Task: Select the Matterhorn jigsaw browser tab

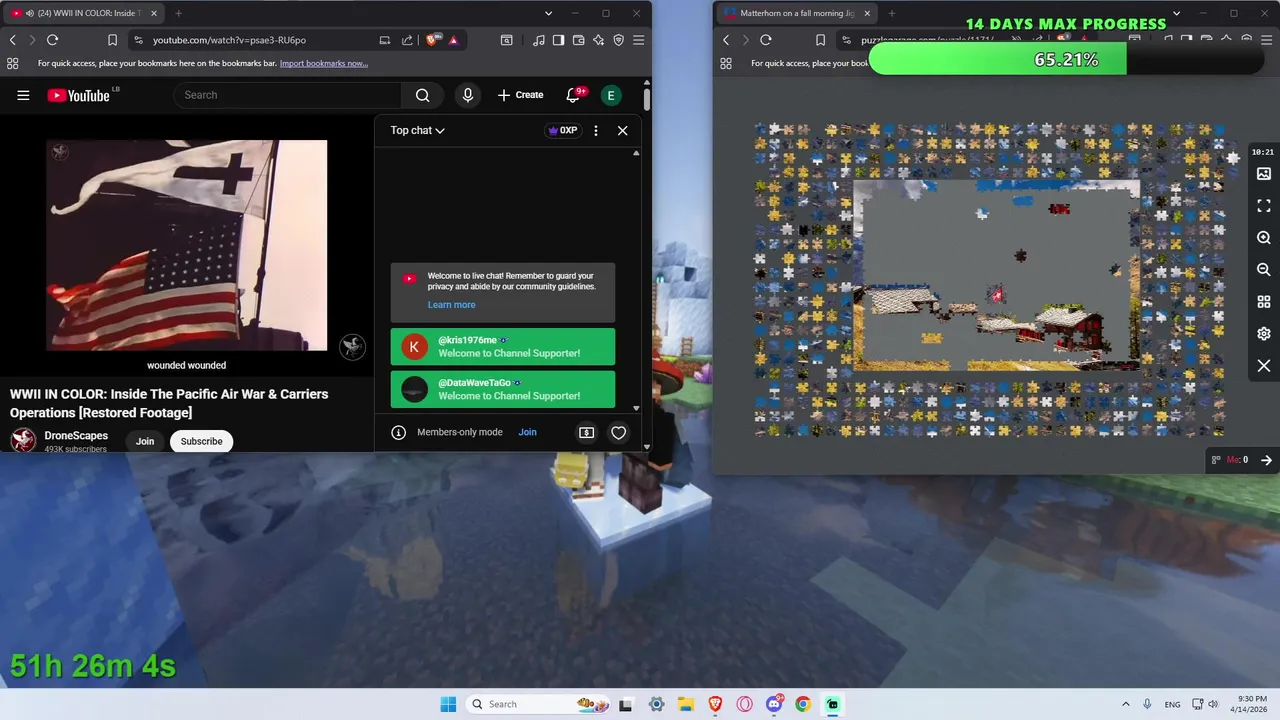Action: [x=795, y=13]
